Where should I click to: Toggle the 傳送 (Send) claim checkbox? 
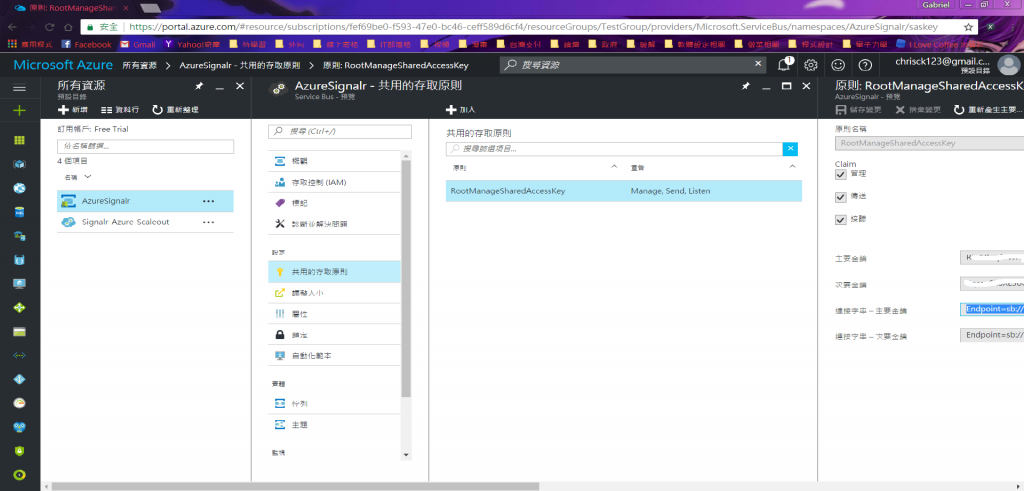tap(841, 197)
